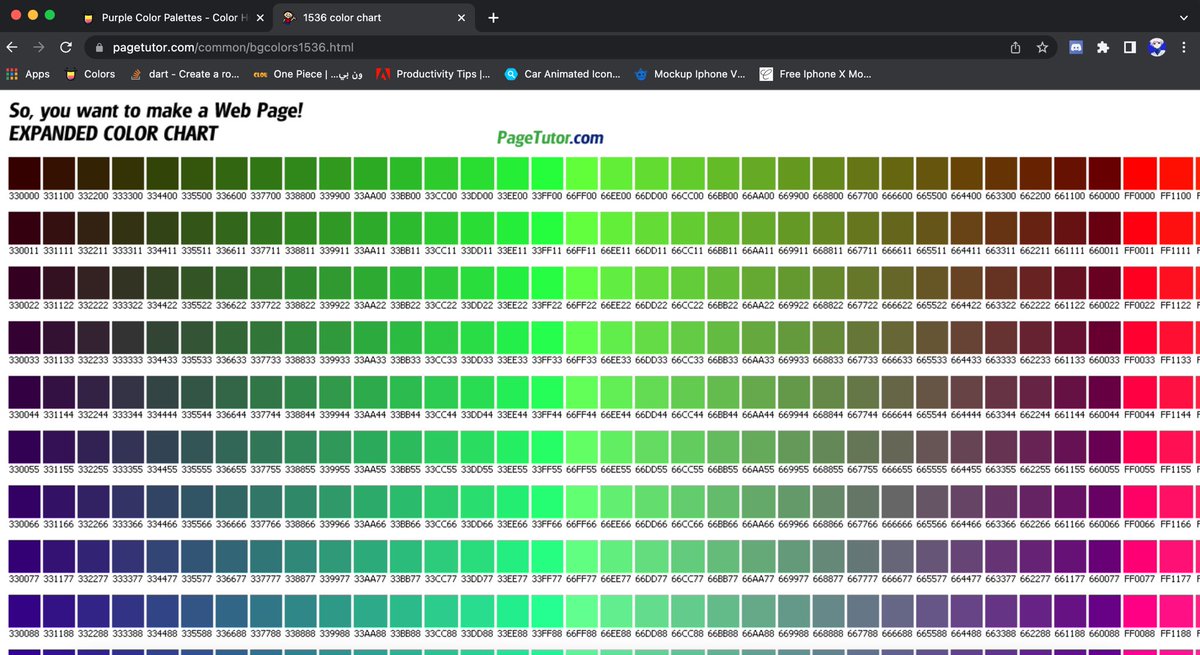Click the browser forward arrow

pos(39,47)
